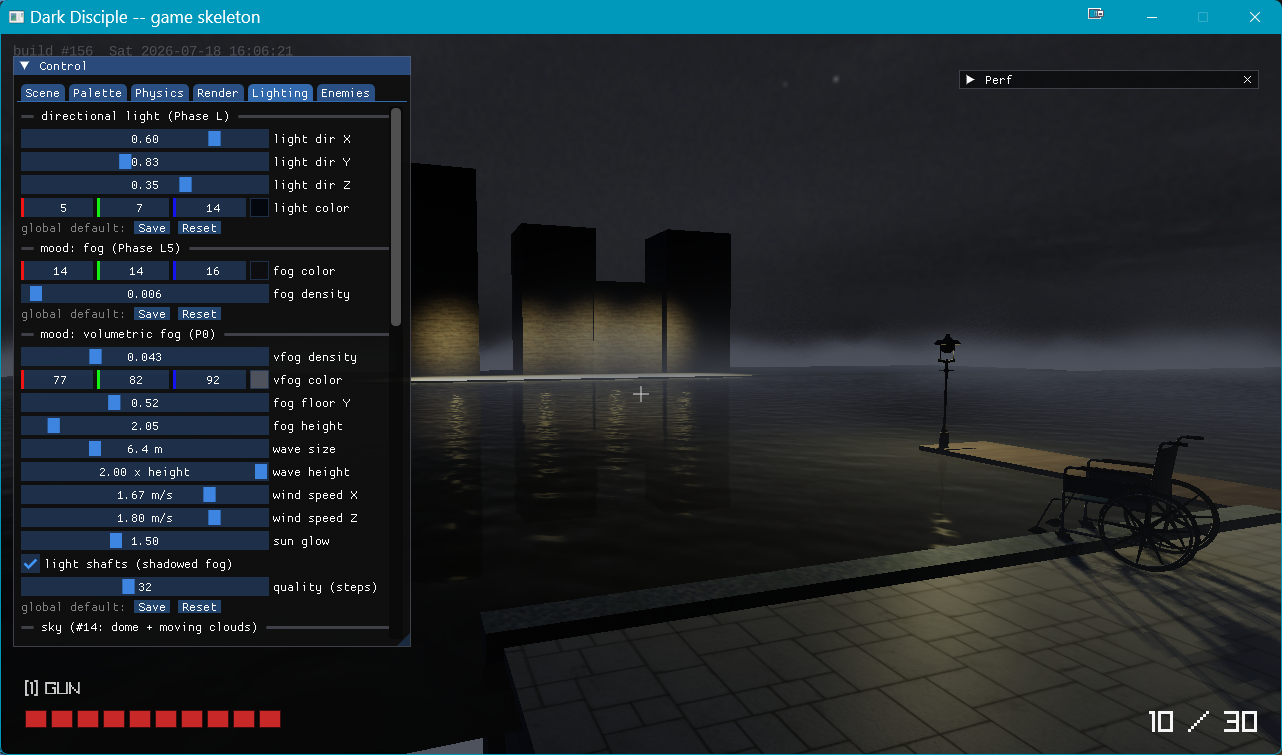
Task: Save directional light global default
Action: coord(152,228)
